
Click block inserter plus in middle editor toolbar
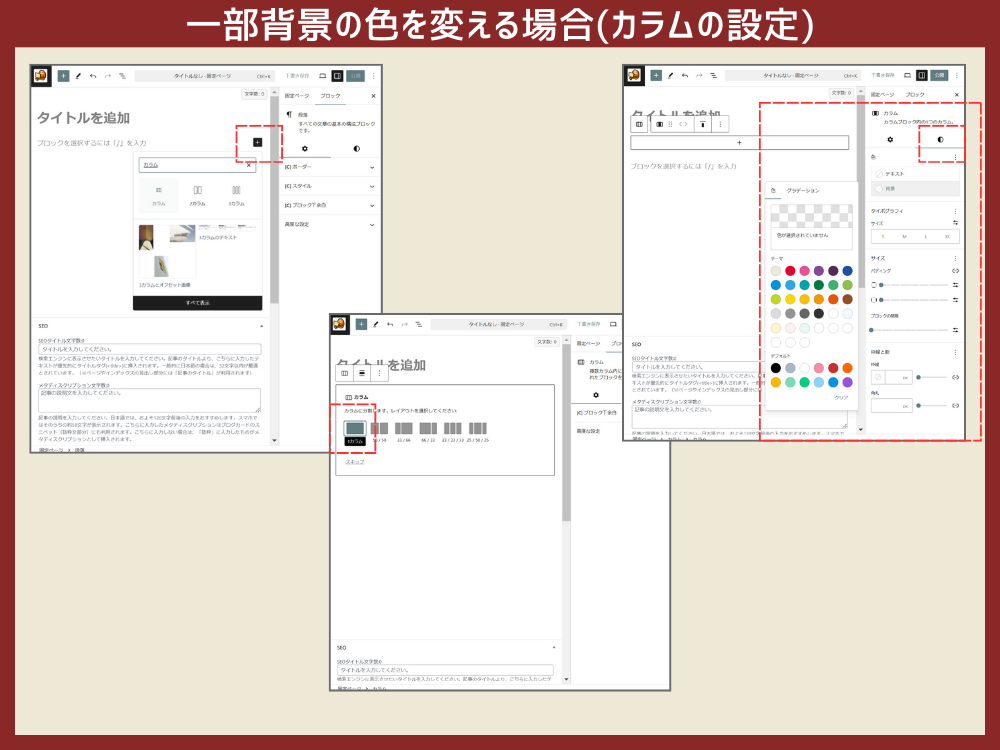click(361, 324)
